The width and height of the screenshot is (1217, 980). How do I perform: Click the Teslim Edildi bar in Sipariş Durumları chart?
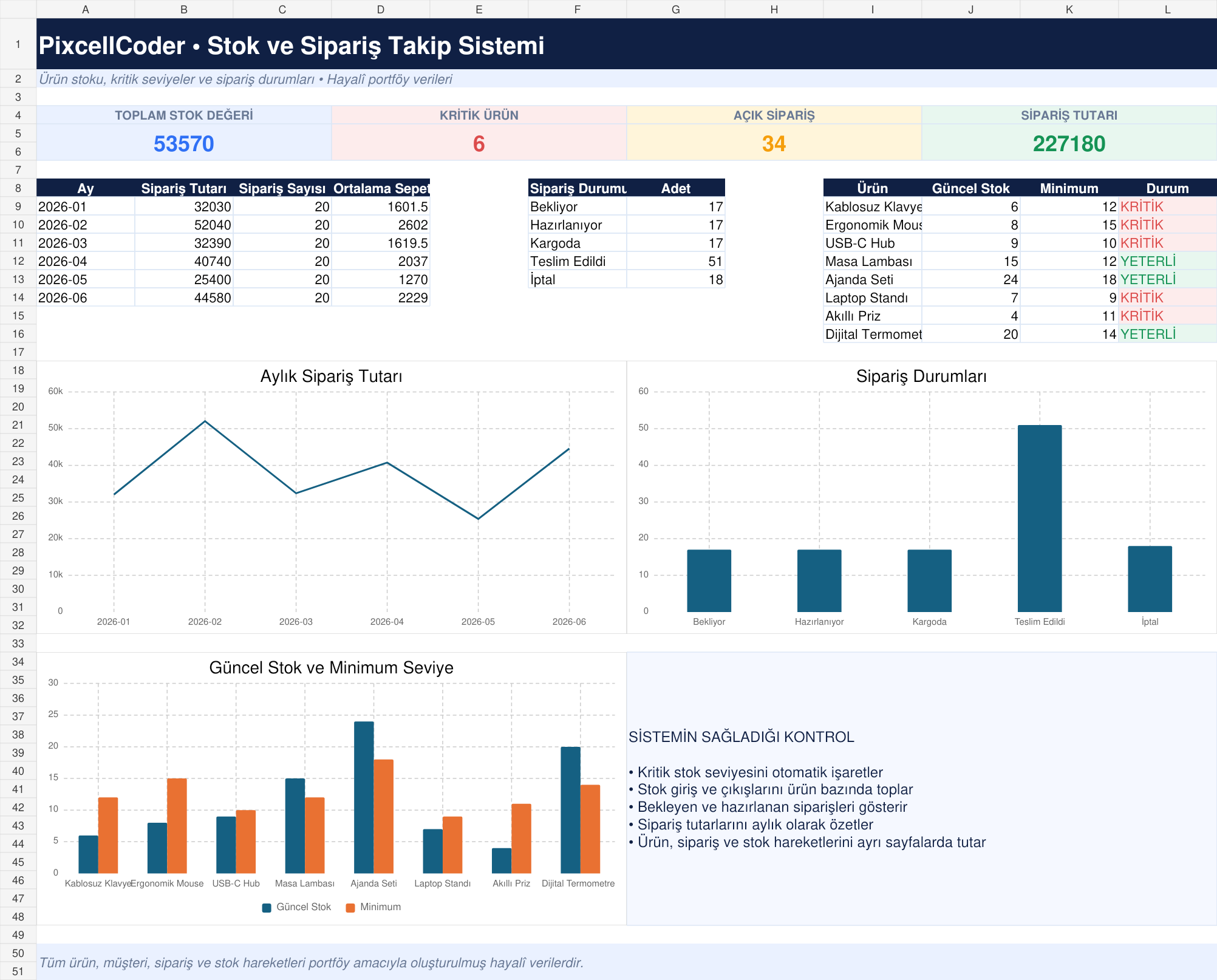[x=1040, y=518]
